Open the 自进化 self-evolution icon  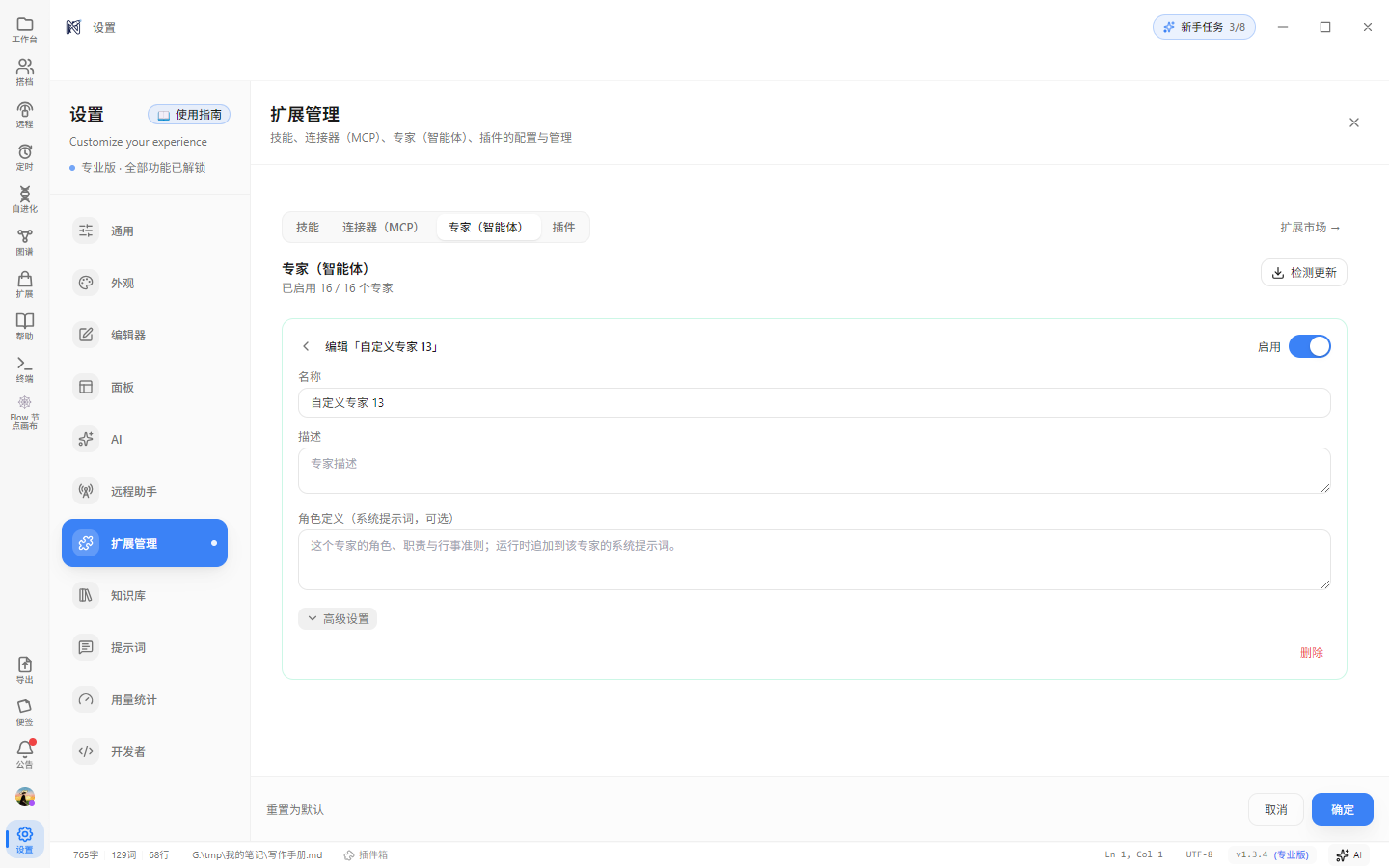(x=25, y=200)
